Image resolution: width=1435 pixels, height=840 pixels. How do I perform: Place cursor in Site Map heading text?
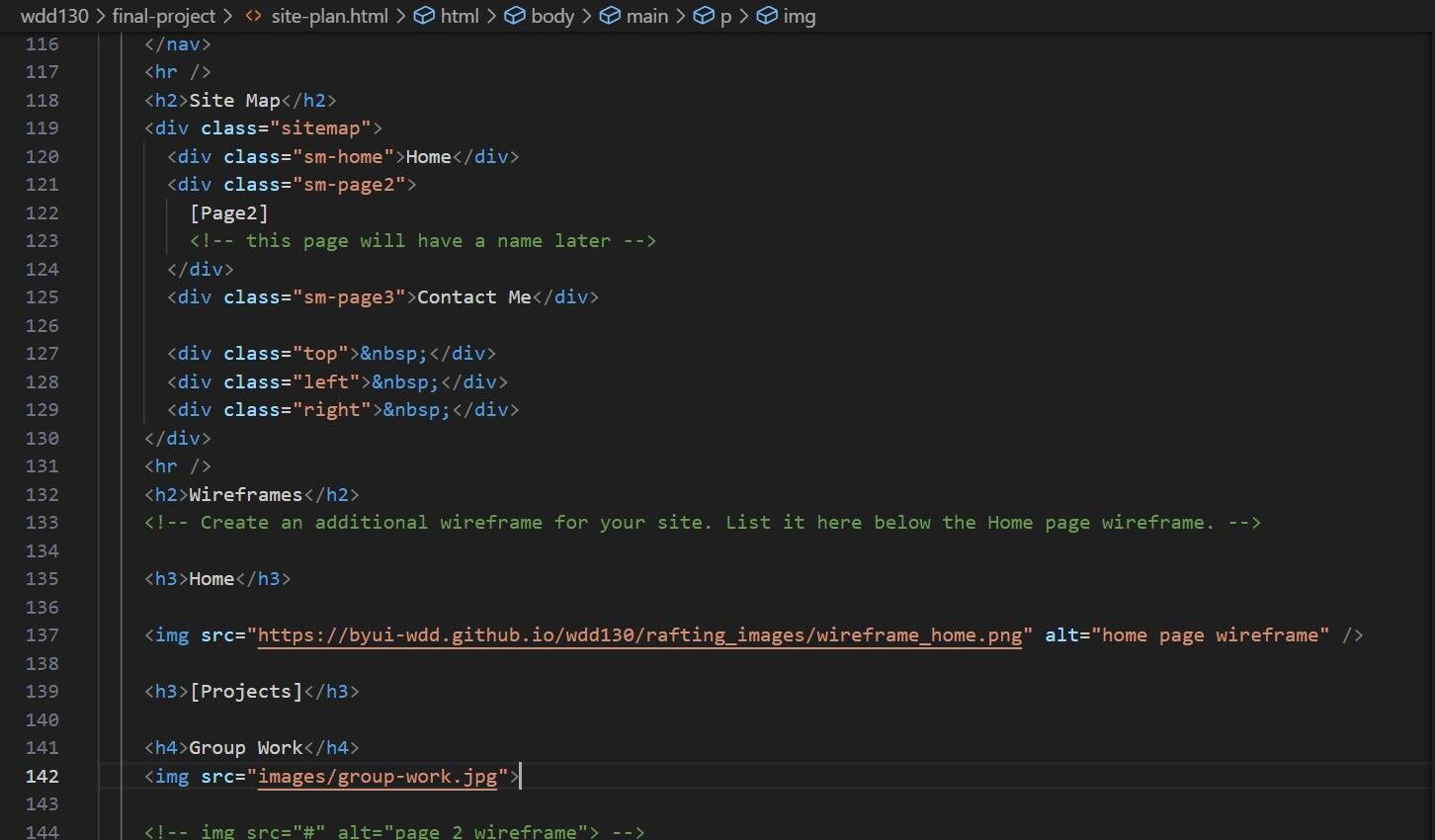[x=234, y=101]
